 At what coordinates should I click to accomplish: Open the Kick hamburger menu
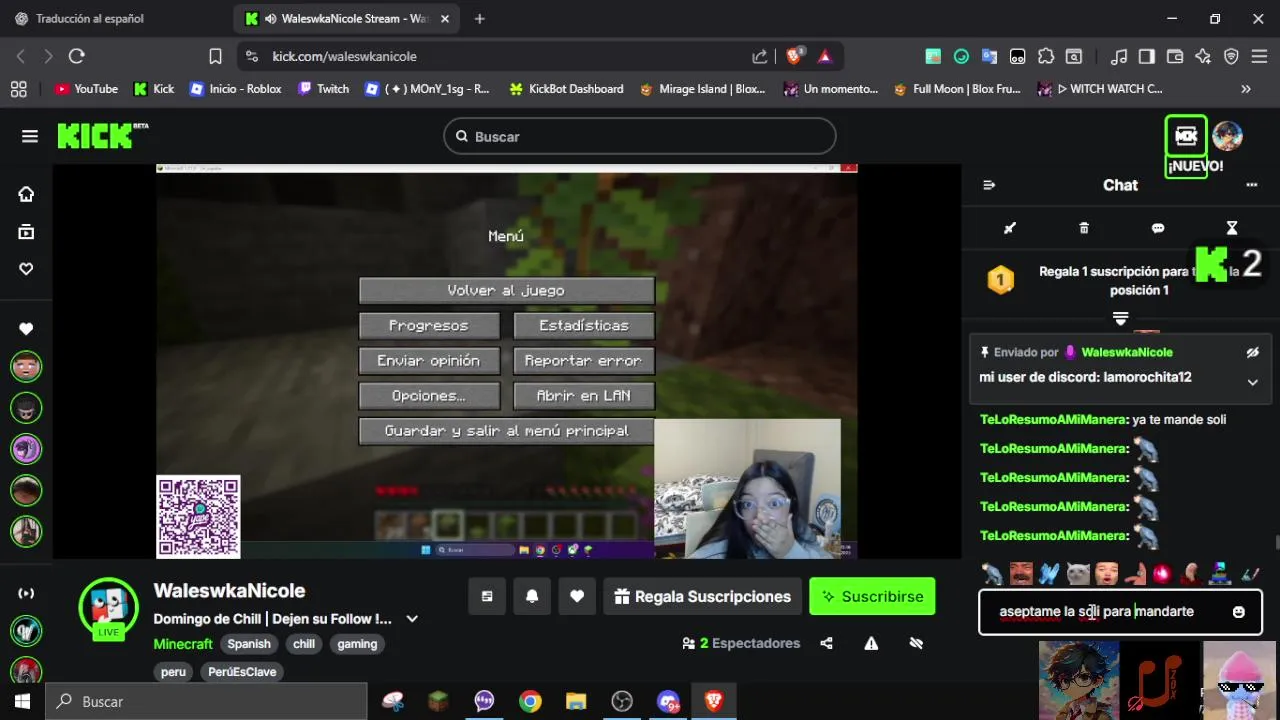(x=30, y=136)
